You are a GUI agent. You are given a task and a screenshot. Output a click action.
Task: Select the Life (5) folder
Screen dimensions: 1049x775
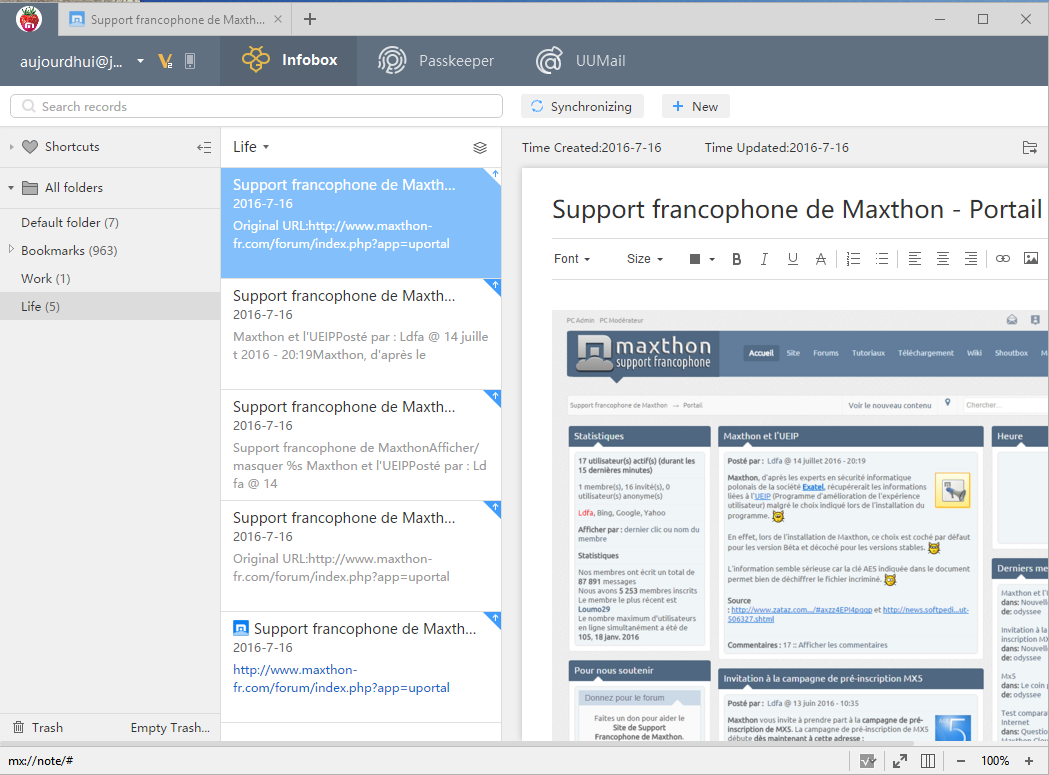(x=110, y=307)
